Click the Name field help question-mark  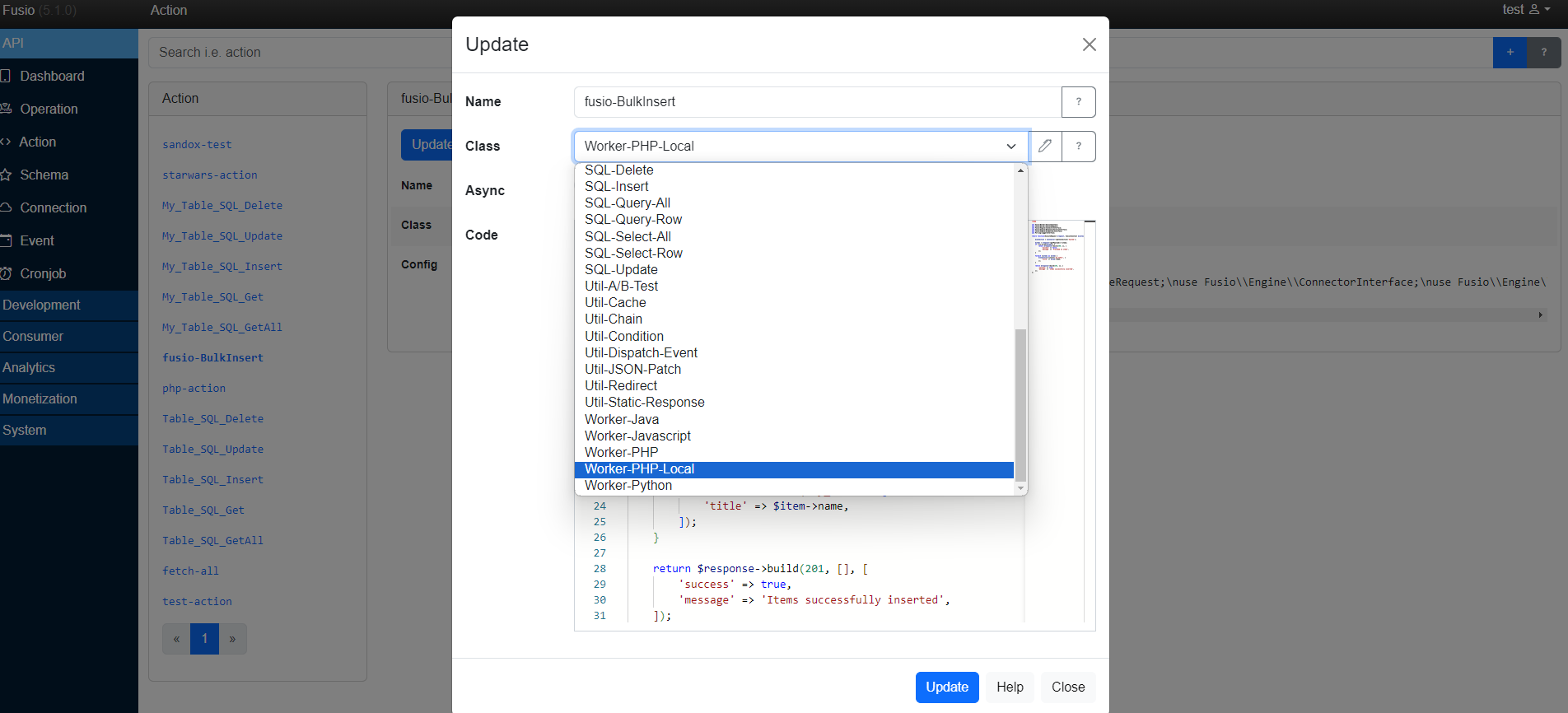point(1078,101)
